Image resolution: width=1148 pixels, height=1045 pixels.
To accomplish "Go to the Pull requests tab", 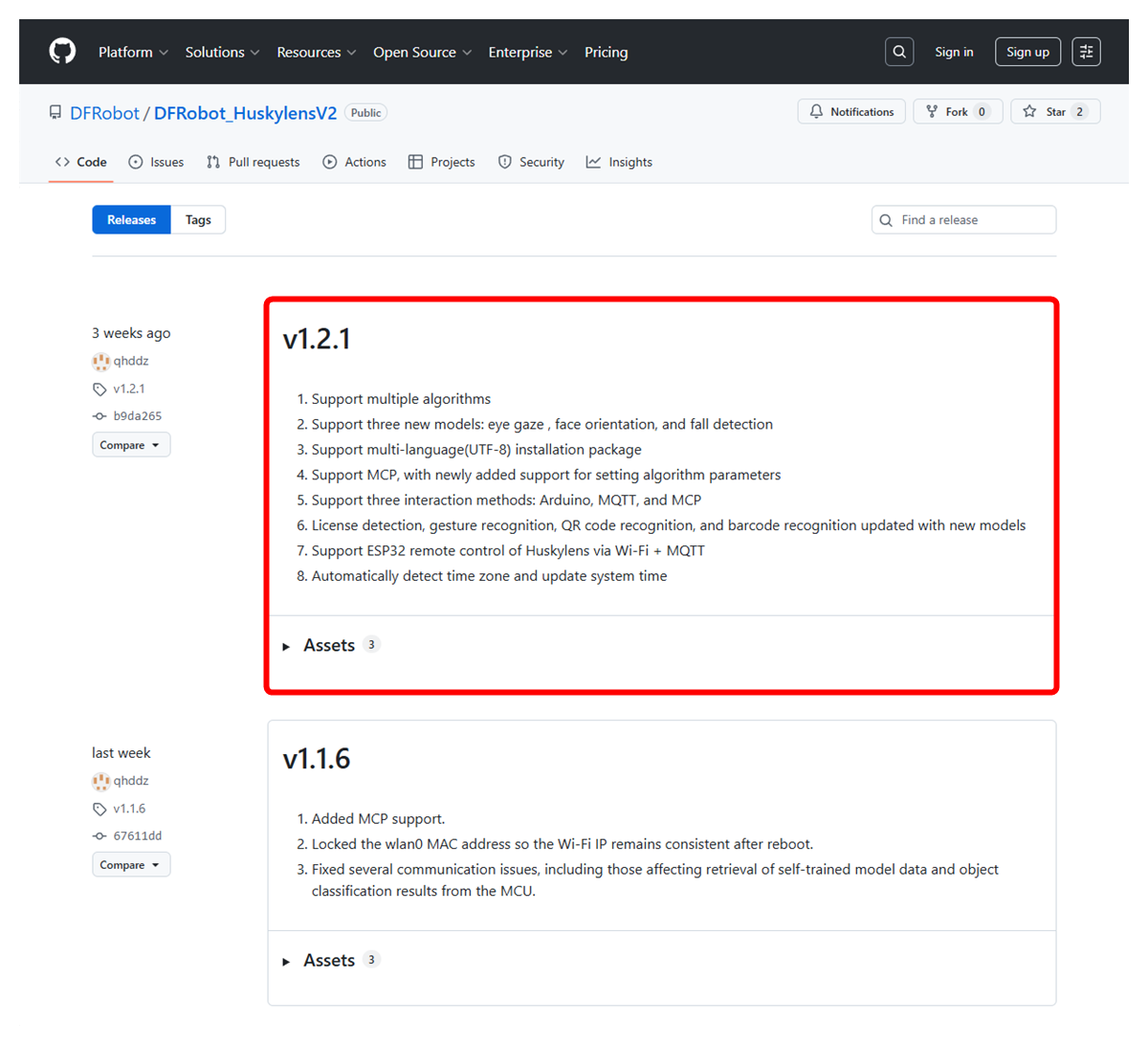I will (254, 163).
